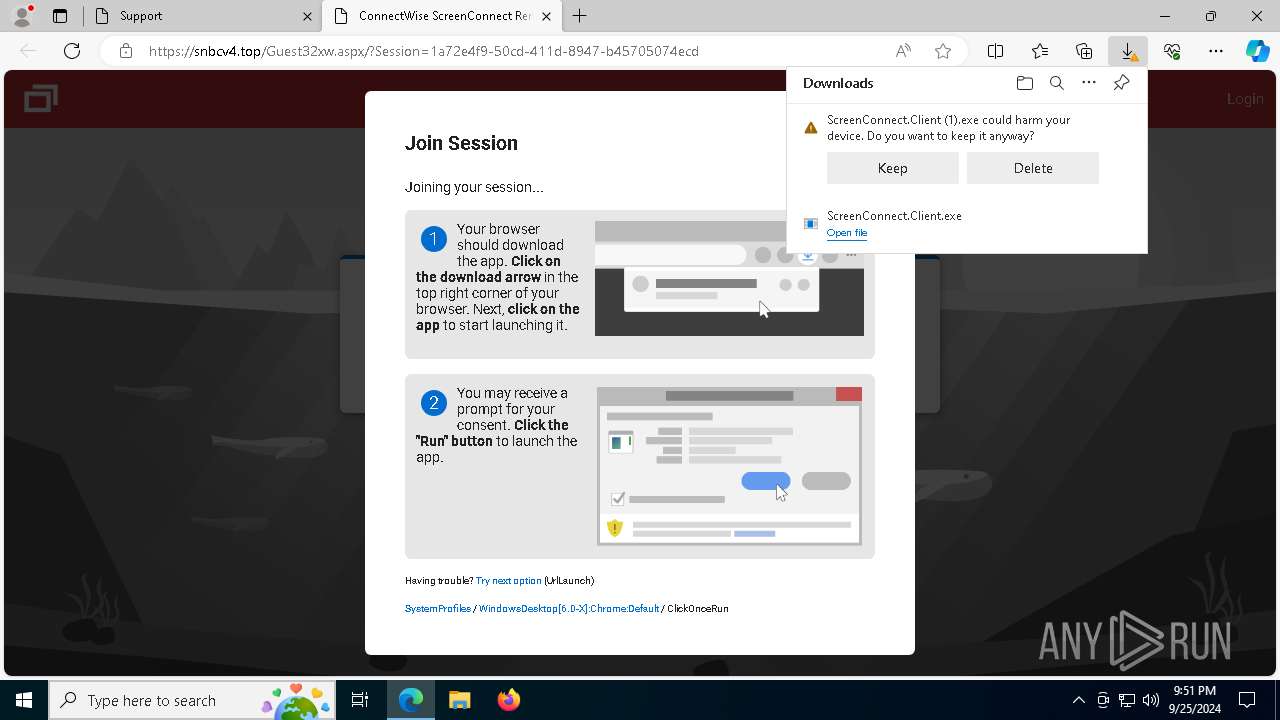This screenshot has height=720, width=1280.
Task: Open the Windows Start menu
Action: point(24,700)
